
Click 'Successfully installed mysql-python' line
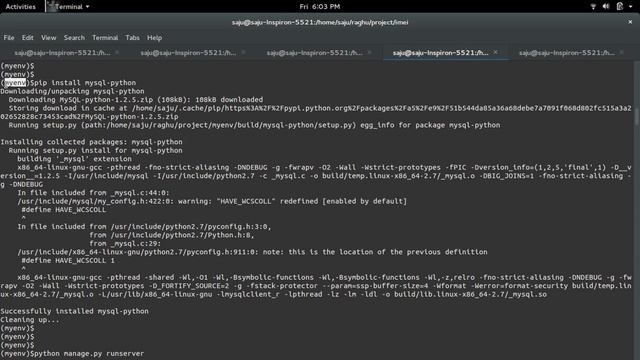click(x=75, y=311)
